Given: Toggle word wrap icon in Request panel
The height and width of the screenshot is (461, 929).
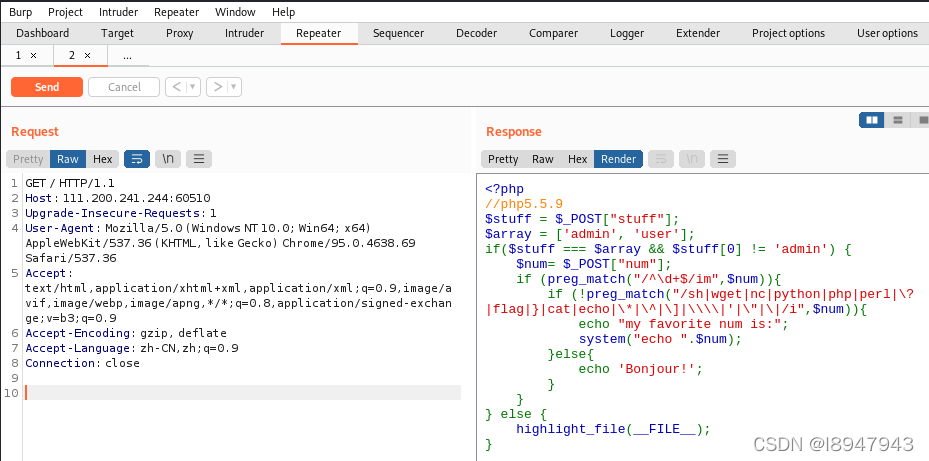Looking at the screenshot, I should coord(137,159).
